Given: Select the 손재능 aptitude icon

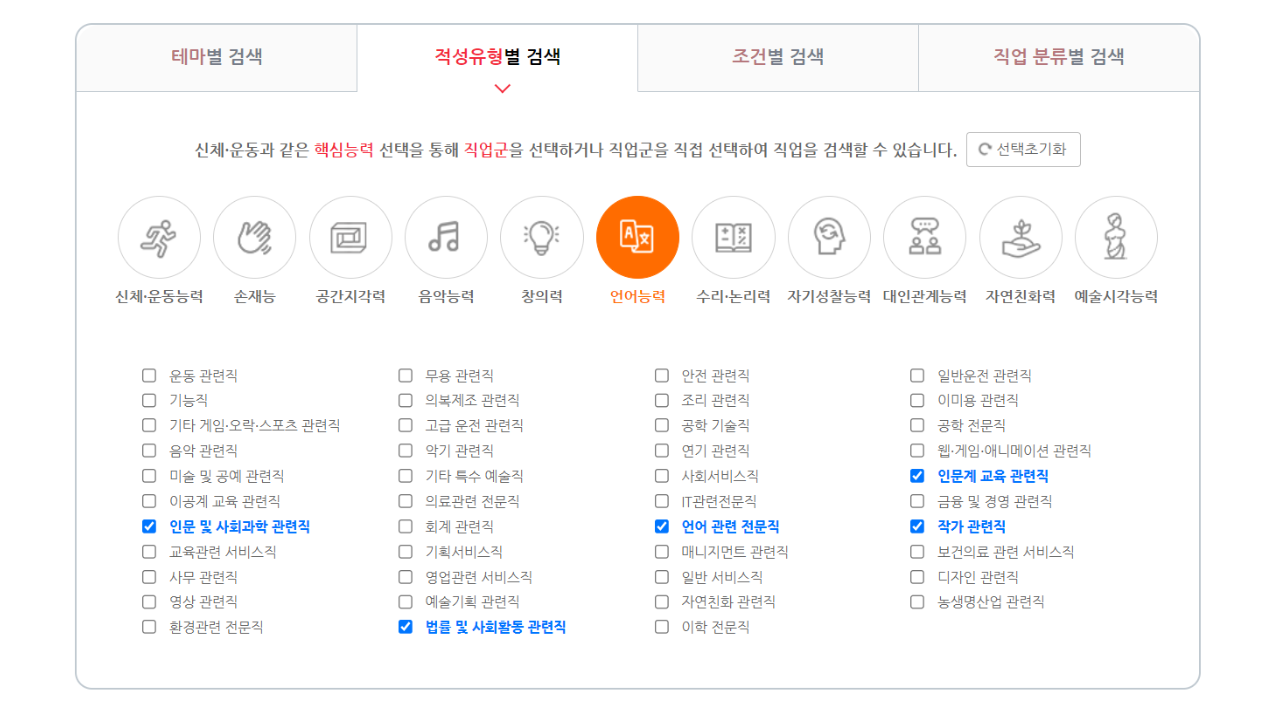Looking at the screenshot, I should tap(254, 238).
